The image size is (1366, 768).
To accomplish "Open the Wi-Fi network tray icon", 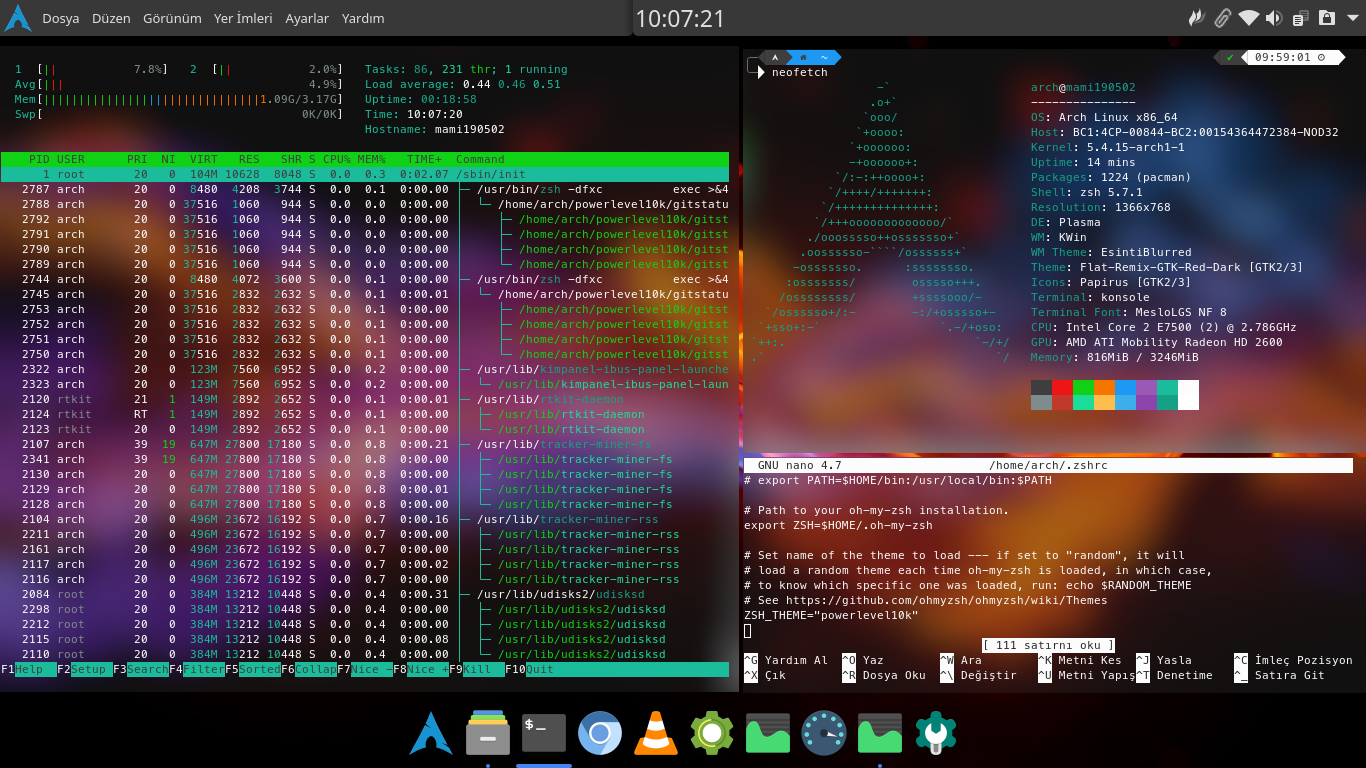I will [1248, 18].
